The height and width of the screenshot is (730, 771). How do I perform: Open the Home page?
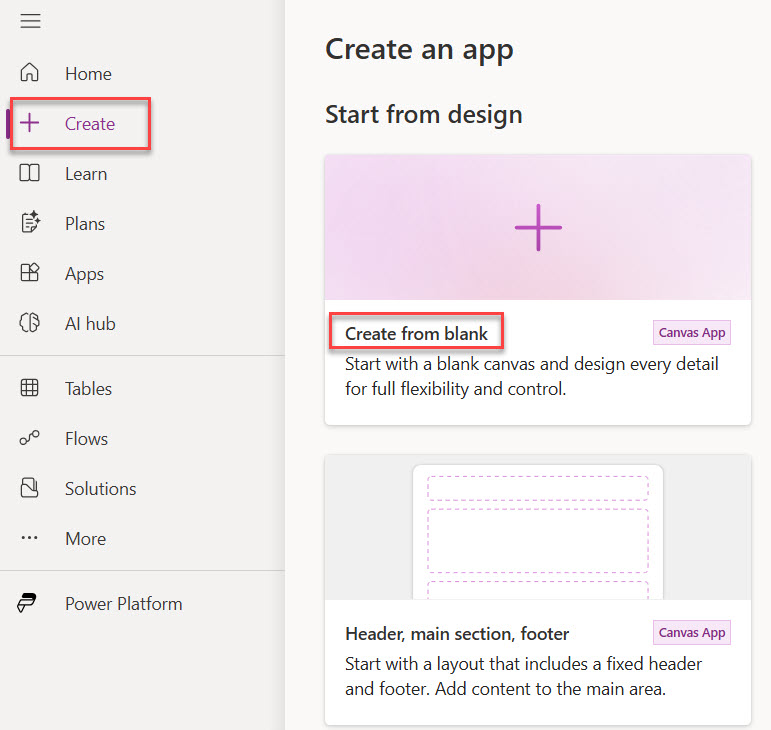tap(89, 74)
